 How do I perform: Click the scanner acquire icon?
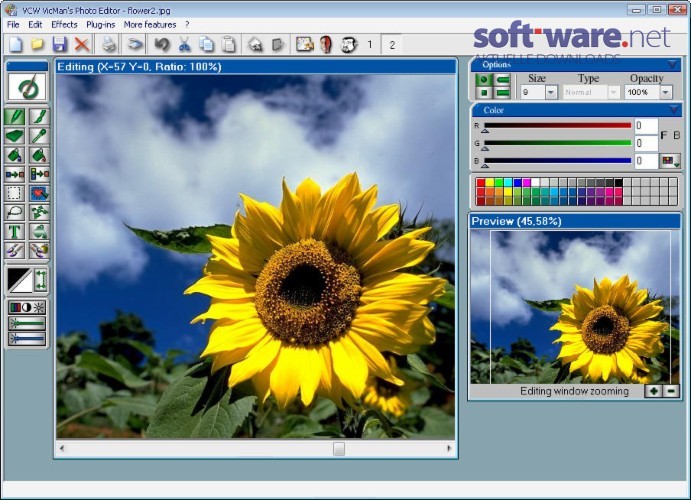(x=135, y=44)
